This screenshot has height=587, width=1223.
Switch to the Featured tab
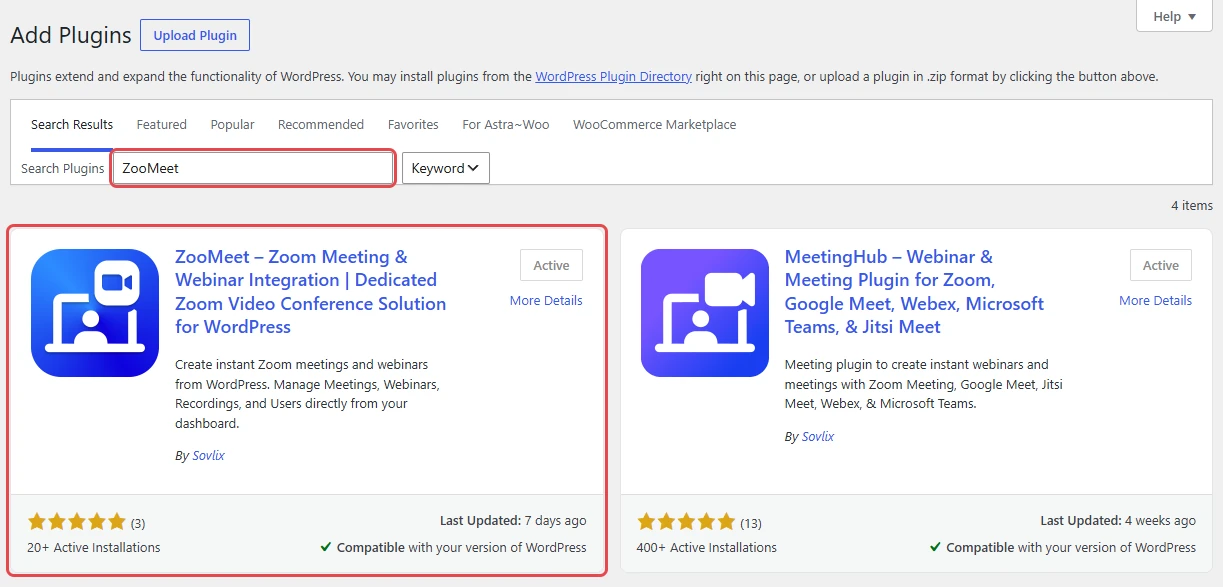(162, 125)
